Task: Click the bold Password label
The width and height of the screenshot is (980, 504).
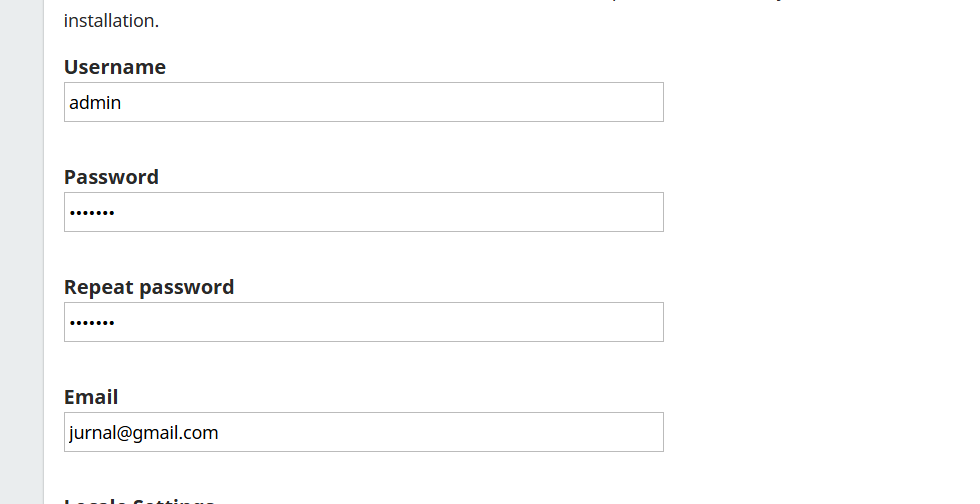Action: coord(111,177)
